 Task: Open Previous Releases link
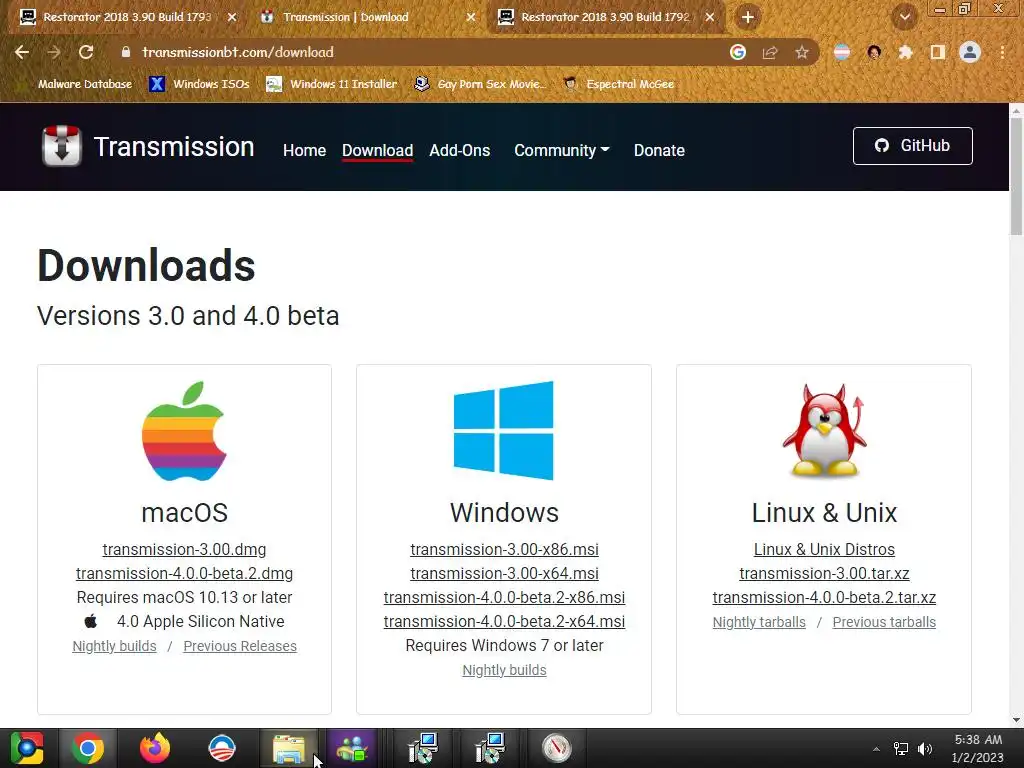[240, 647]
